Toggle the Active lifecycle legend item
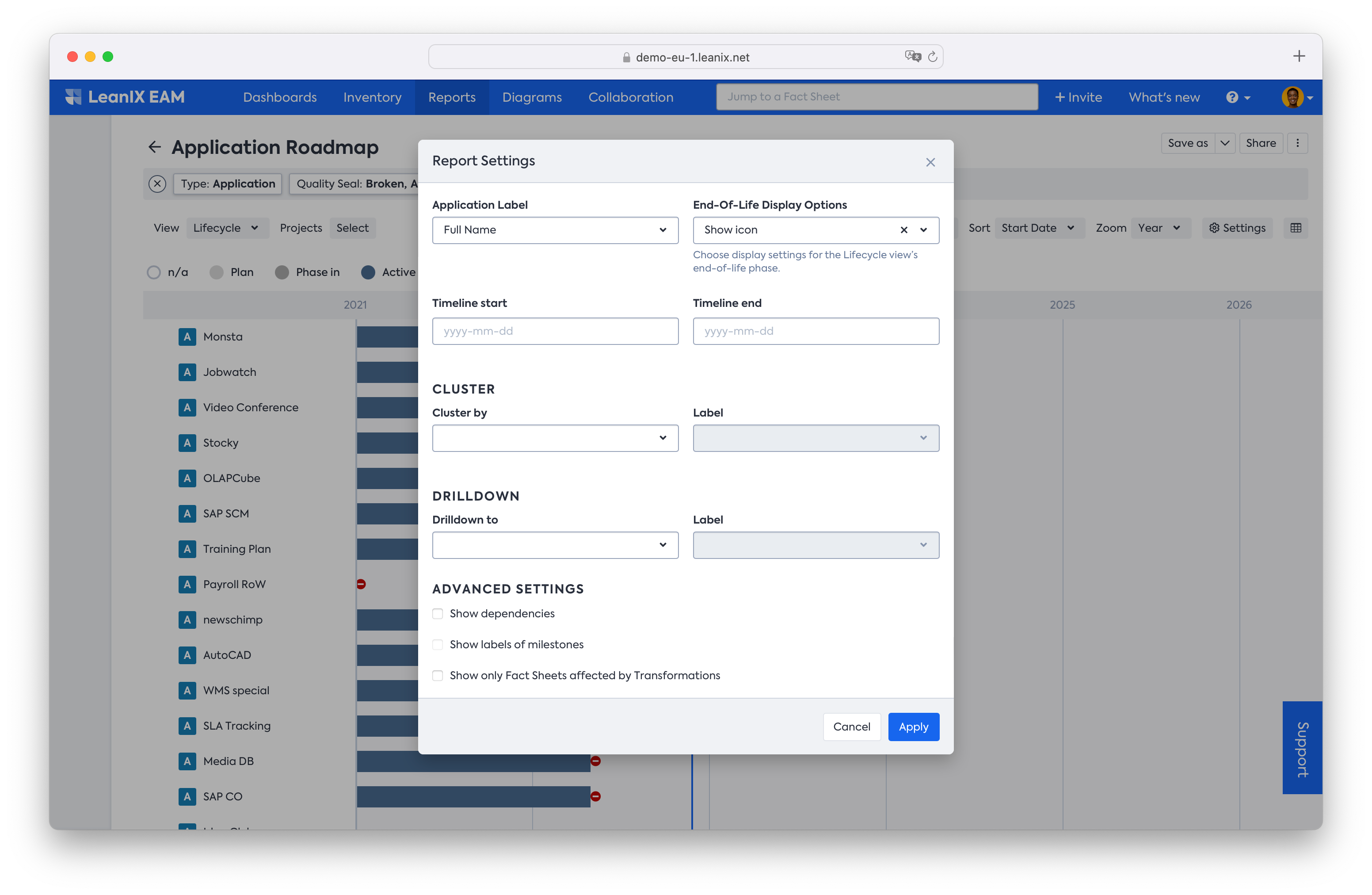This screenshot has height=895, width=1372. click(x=388, y=272)
